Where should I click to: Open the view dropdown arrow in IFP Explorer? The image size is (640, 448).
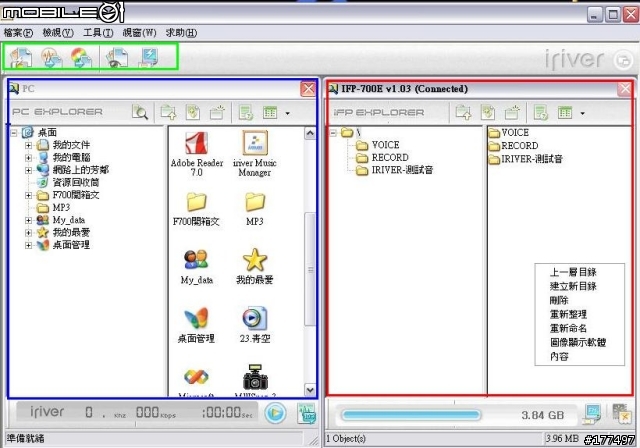coord(582,113)
